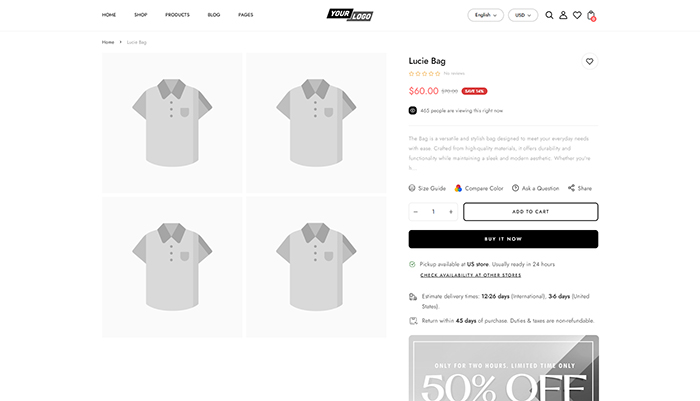Add Lucie Bag to wishlist heart
This screenshot has height=401, width=700.
[x=590, y=61]
